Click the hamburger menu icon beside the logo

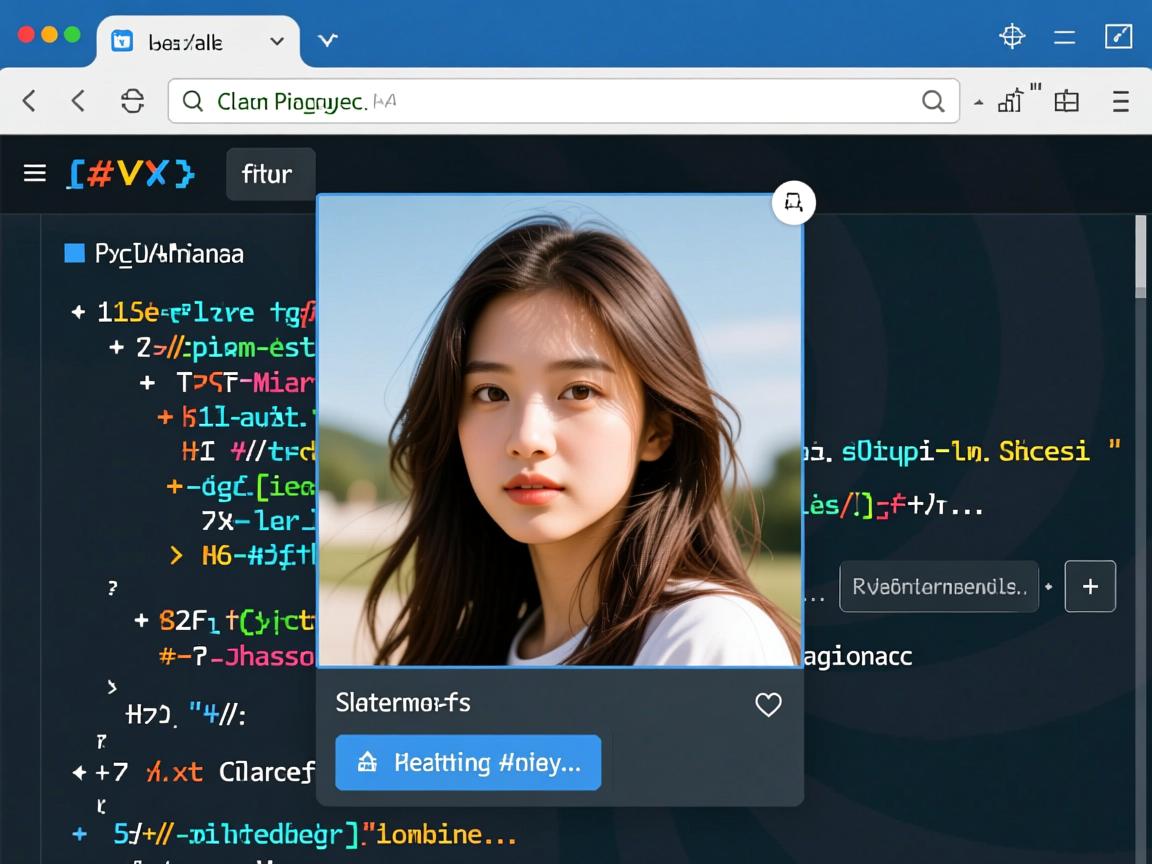pos(35,174)
